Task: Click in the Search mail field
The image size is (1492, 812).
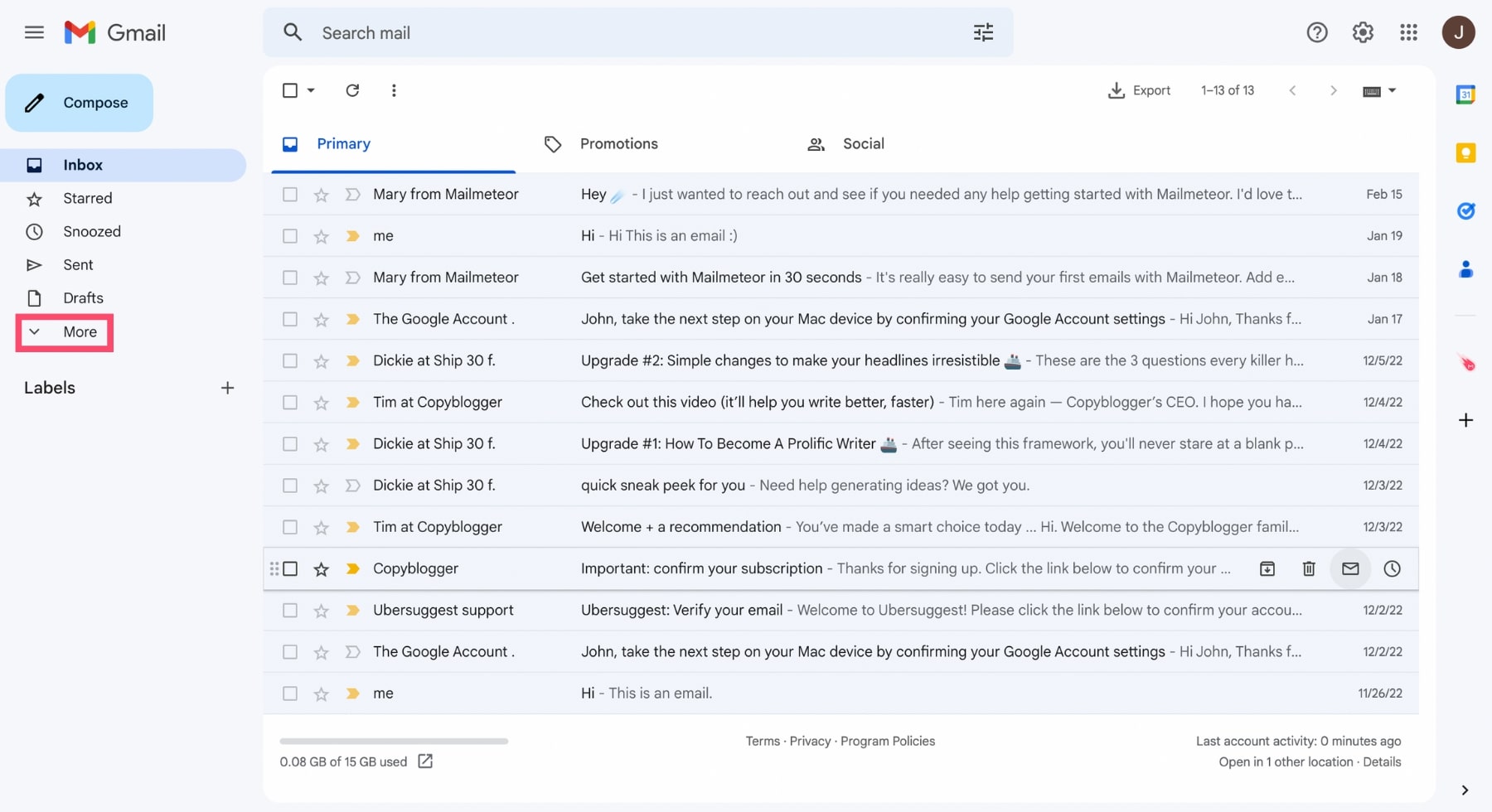Action: 638,32
